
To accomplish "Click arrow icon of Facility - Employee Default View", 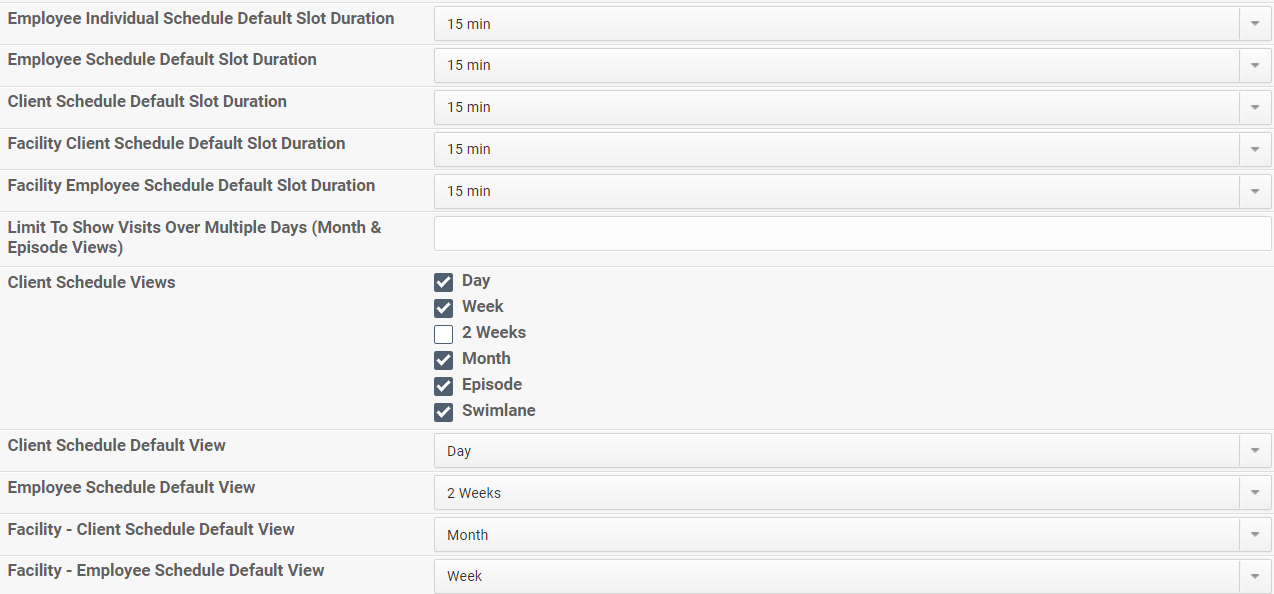I will pos(1255,576).
